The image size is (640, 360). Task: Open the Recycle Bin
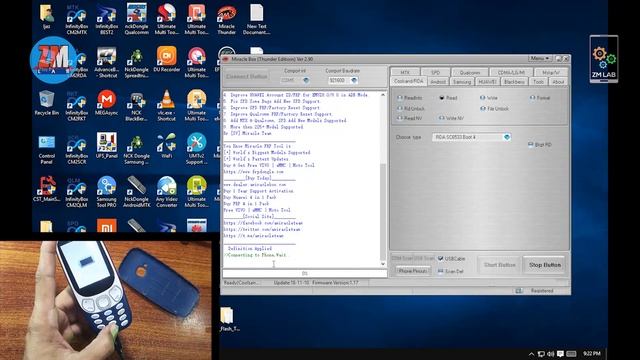pyautogui.click(x=47, y=103)
